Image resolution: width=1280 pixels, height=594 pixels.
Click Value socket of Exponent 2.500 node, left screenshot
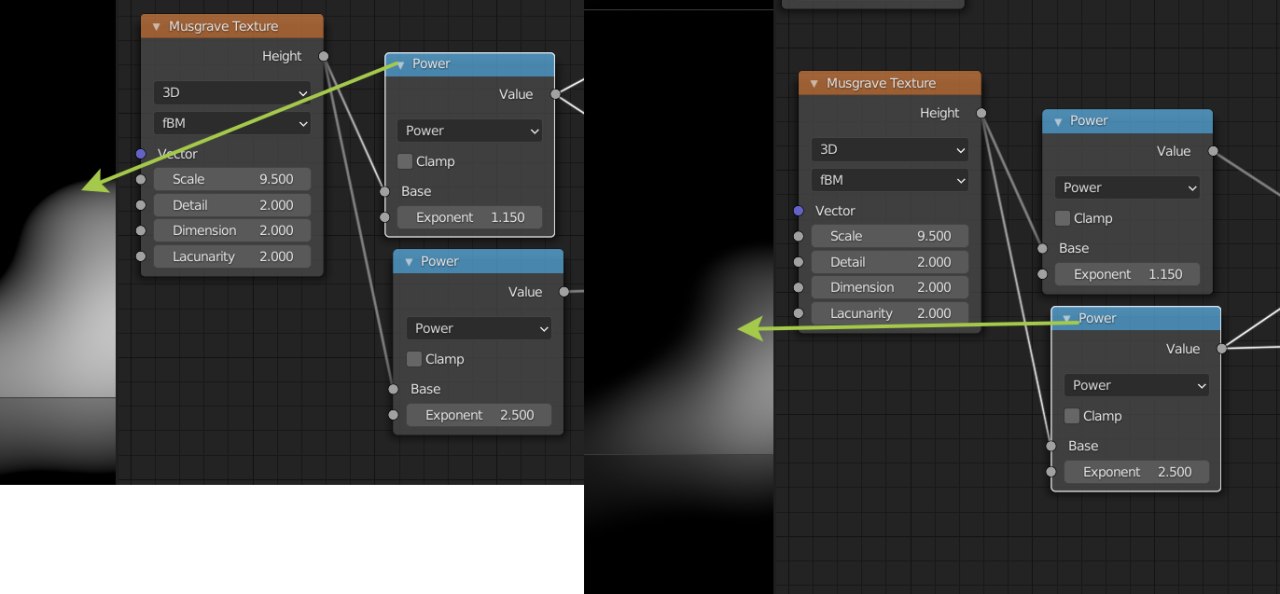coord(564,292)
